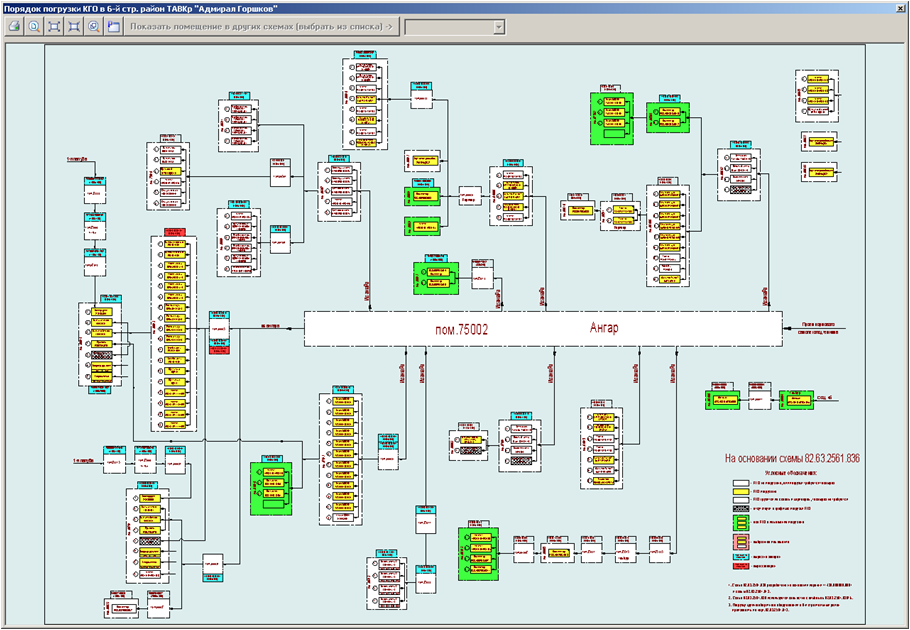Click 'На основании схемы 82.63.2561.836' text
The height and width of the screenshot is (630, 910).
click(x=792, y=458)
